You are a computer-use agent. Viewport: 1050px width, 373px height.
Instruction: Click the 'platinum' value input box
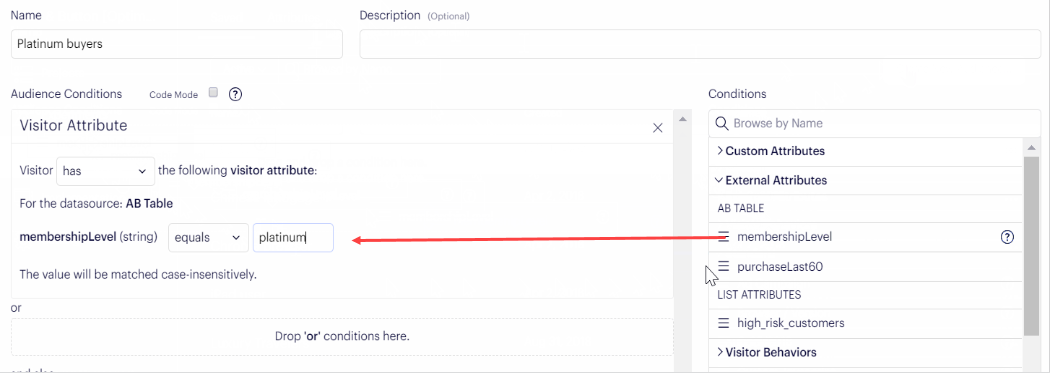pos(293,238)
